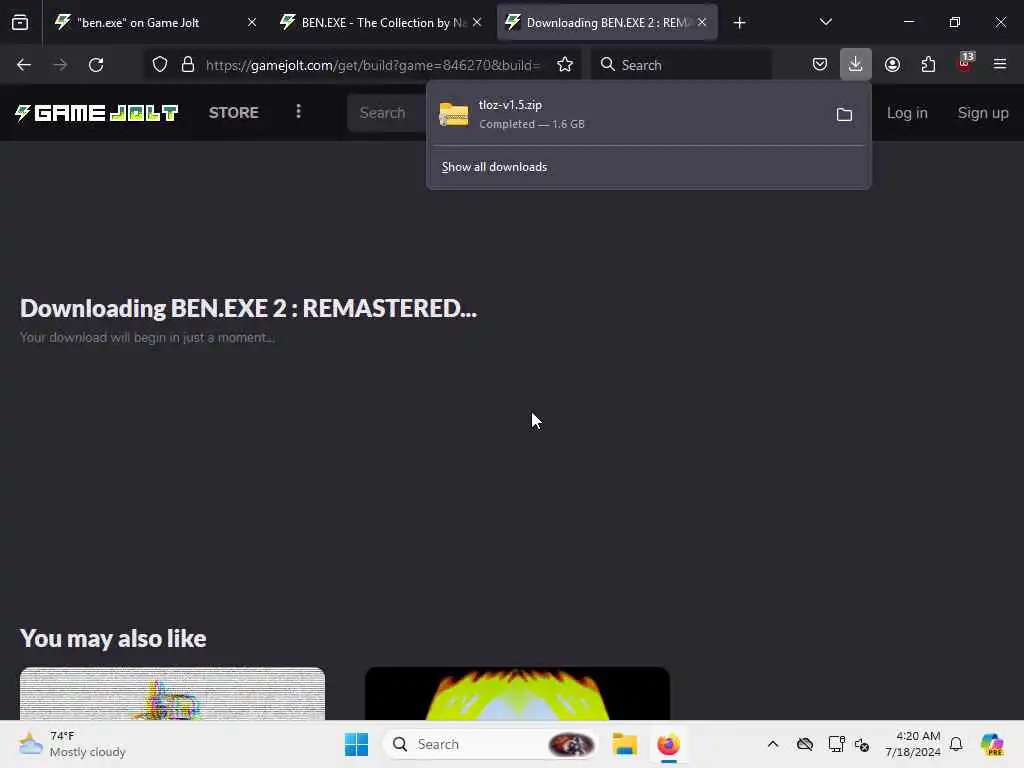Open extension icon with 13 badge
Viewport: 1024px width, 768px height.
pyautogui.click(x=965, y=63)
